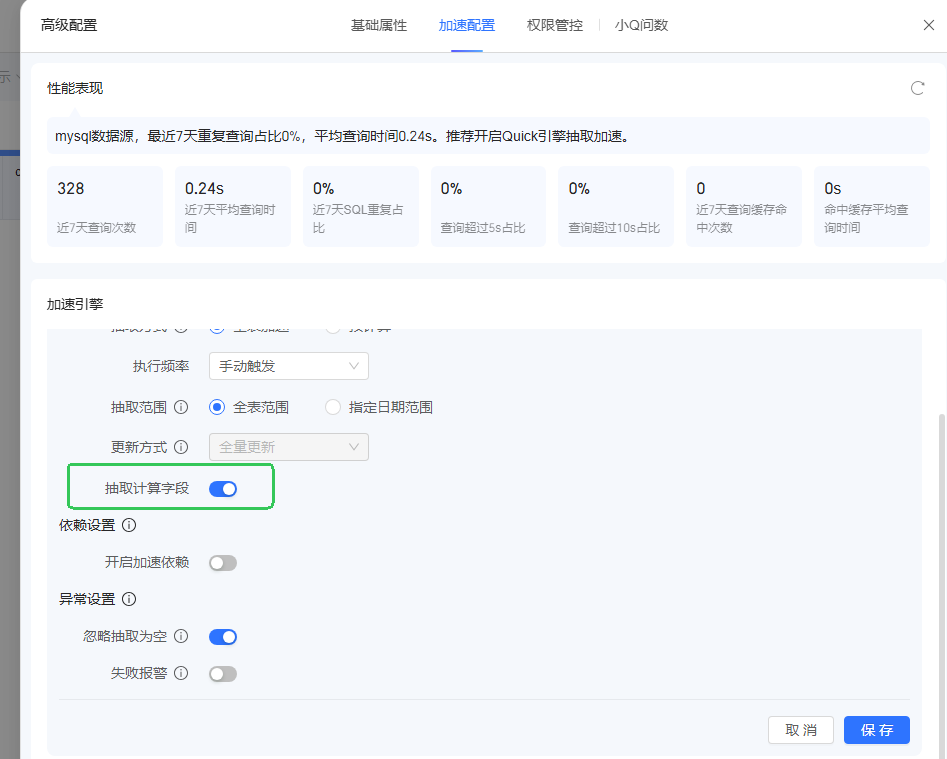This screenshot has width=947, height=759.
Task: Turn on 失败报警 switch
Action: pyautogui.click(x=223, y=674)
